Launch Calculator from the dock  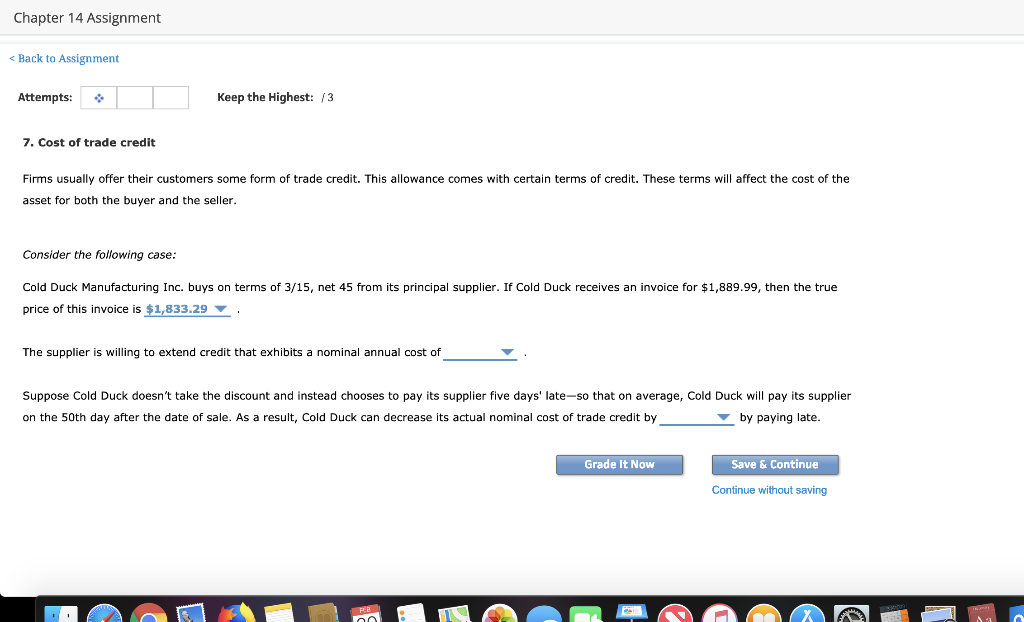(894, 614)
